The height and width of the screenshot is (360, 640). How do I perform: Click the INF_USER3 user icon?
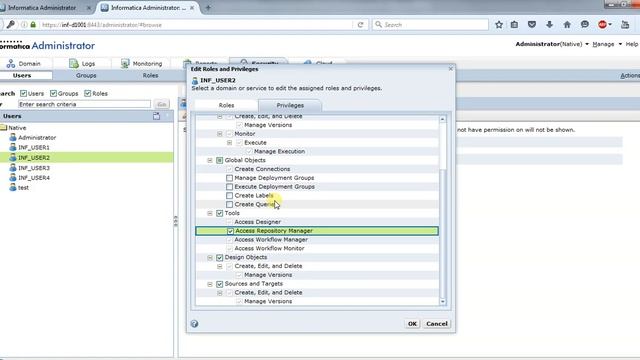[13, 167]
